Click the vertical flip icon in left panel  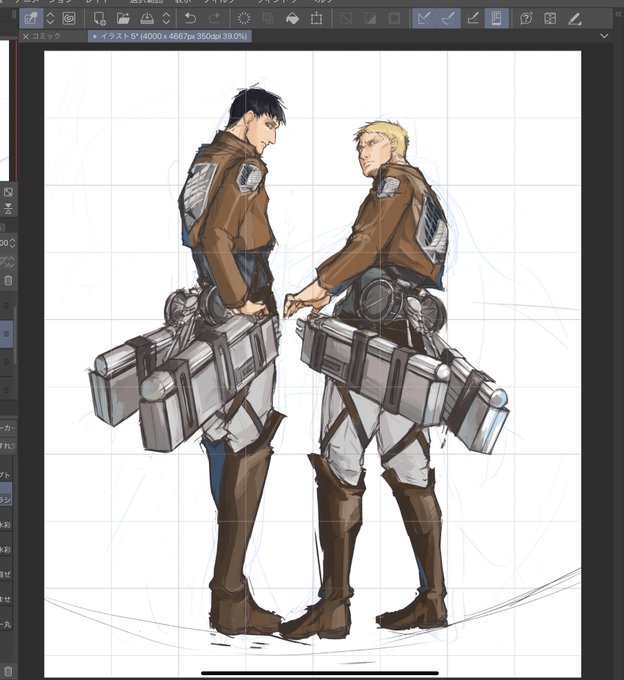pyautogui.click(x=8, y=209)
